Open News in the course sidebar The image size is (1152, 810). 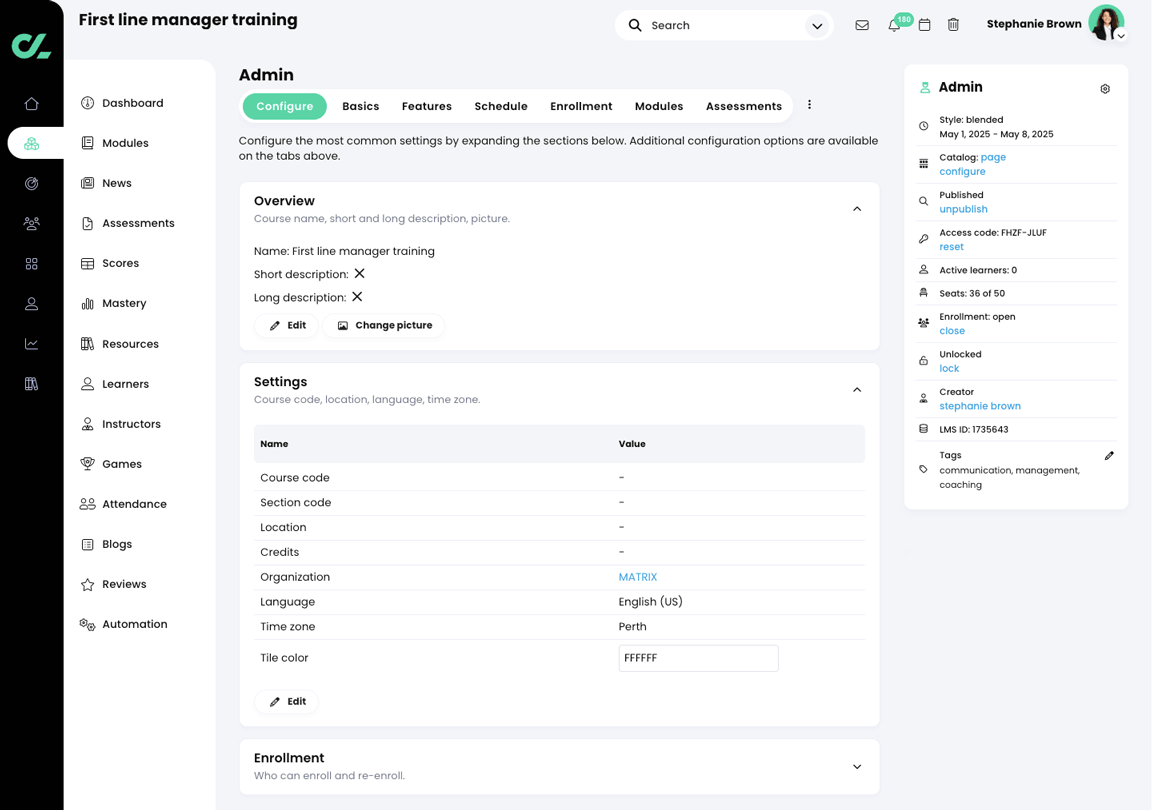tap(106, 183)
